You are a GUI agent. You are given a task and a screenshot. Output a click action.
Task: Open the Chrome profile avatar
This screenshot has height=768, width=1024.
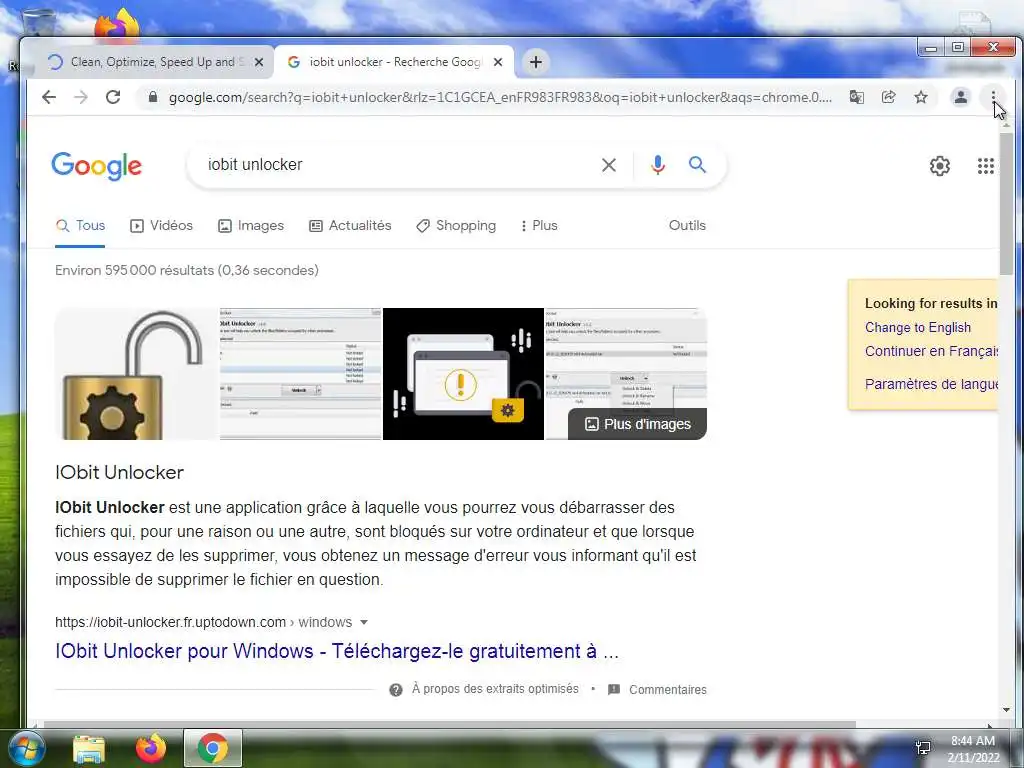(x=961, y=97)
